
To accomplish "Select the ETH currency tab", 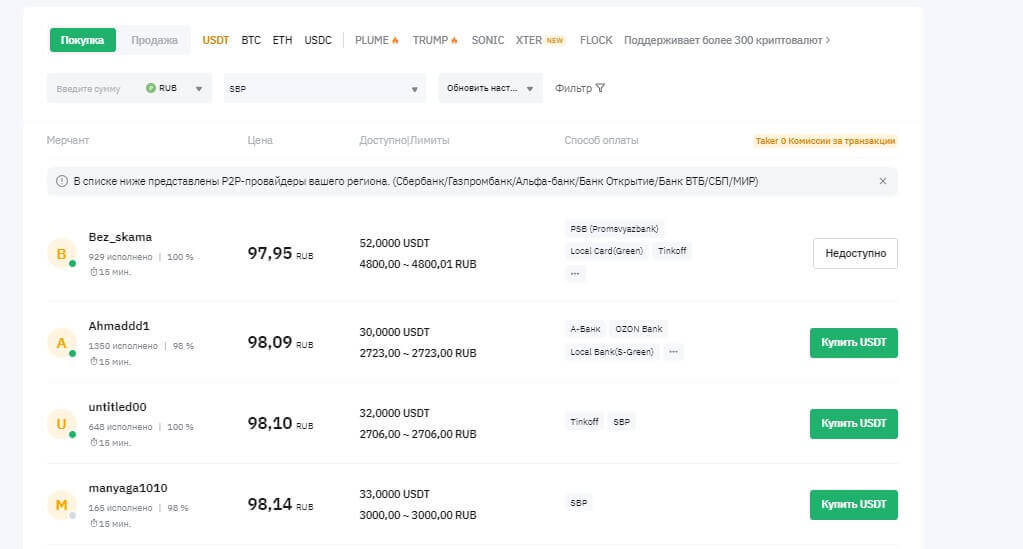I will pyautogui.click(x=283, y=40).
